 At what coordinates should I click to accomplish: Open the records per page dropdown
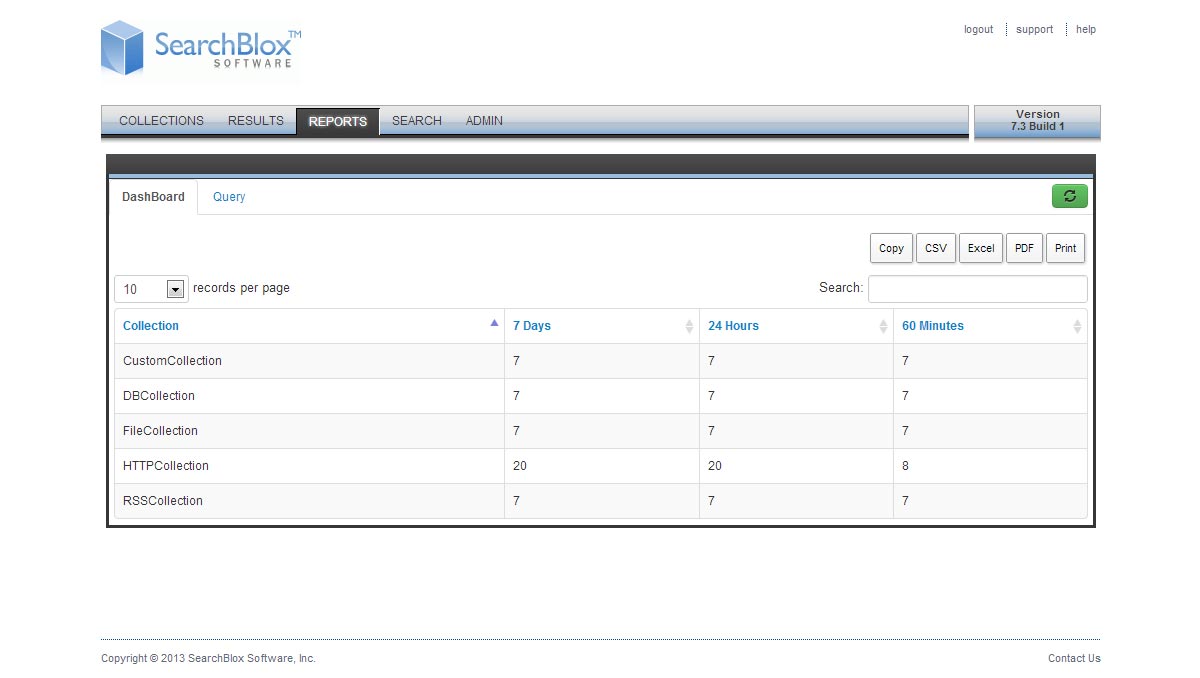tap(151, 289)
